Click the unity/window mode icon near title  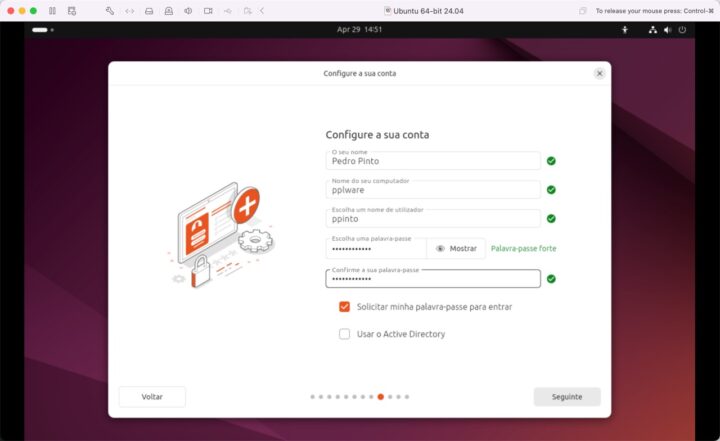583,11
